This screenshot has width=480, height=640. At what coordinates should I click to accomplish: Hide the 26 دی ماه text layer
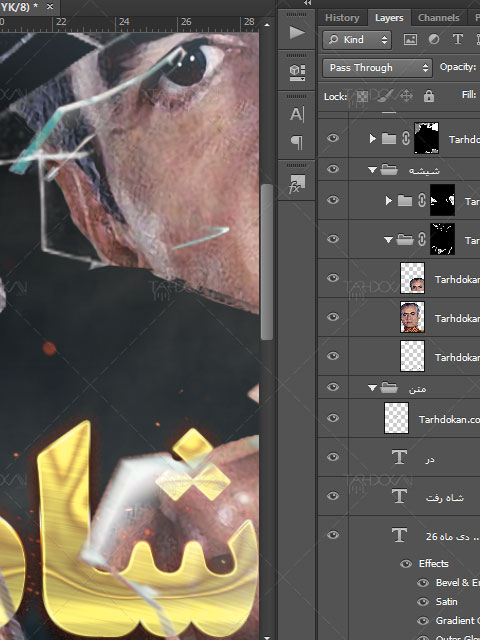tap(333, 534)
